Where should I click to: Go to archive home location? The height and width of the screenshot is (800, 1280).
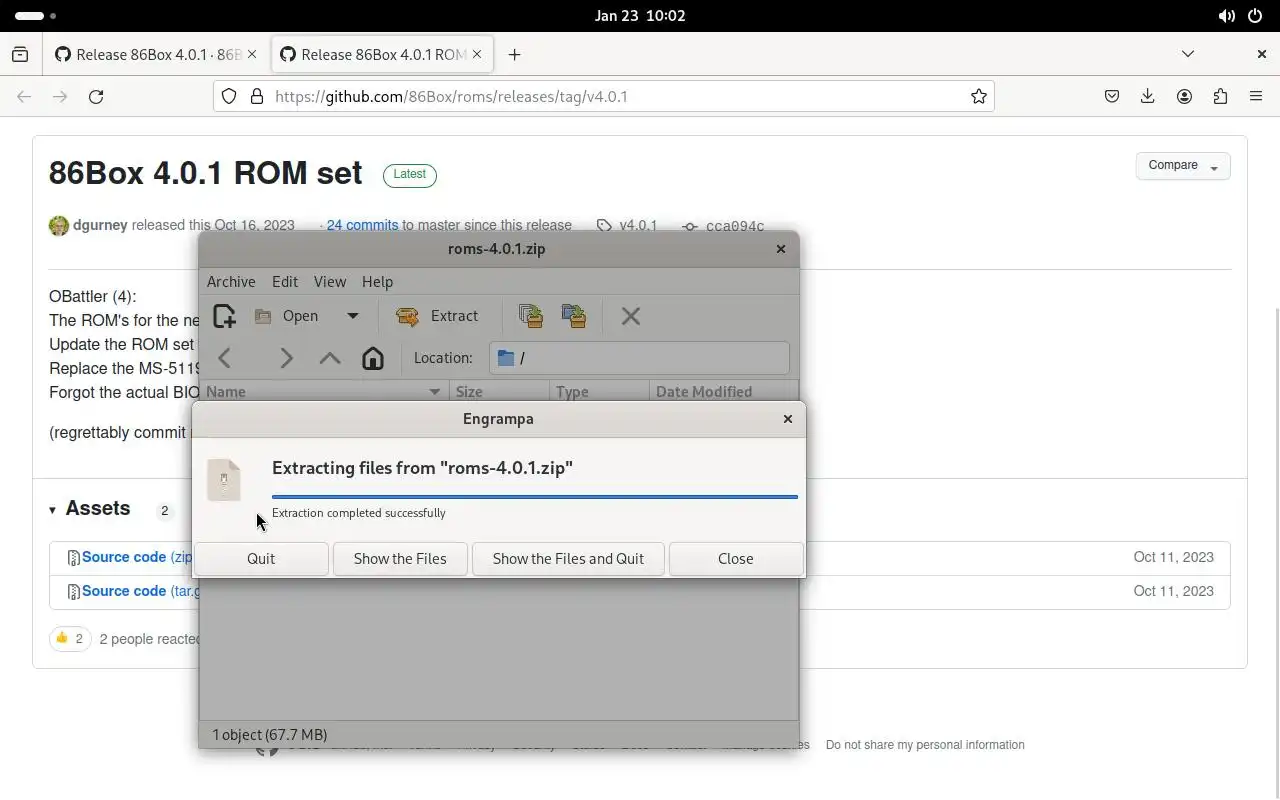point(373,358)
